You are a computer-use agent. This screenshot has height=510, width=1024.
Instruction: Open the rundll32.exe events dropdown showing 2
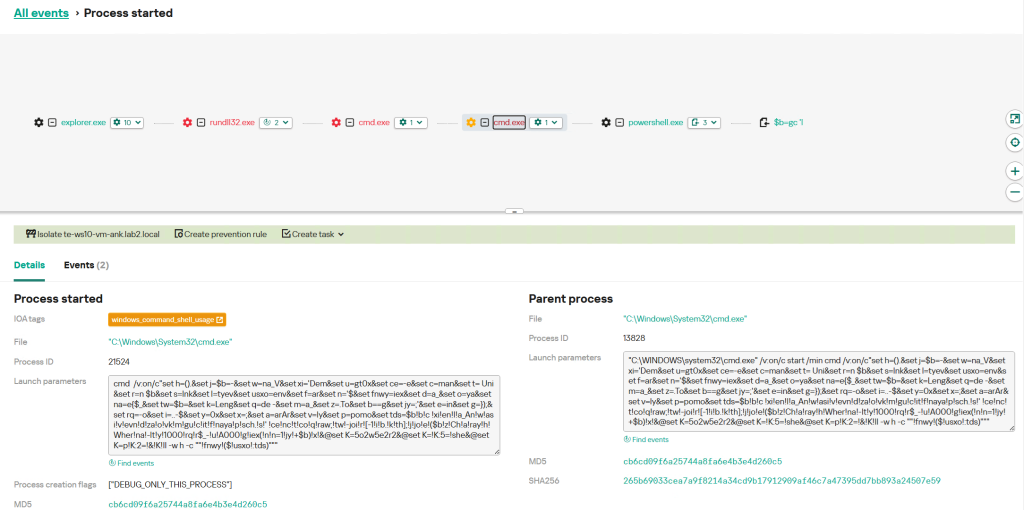coord(276,122)
